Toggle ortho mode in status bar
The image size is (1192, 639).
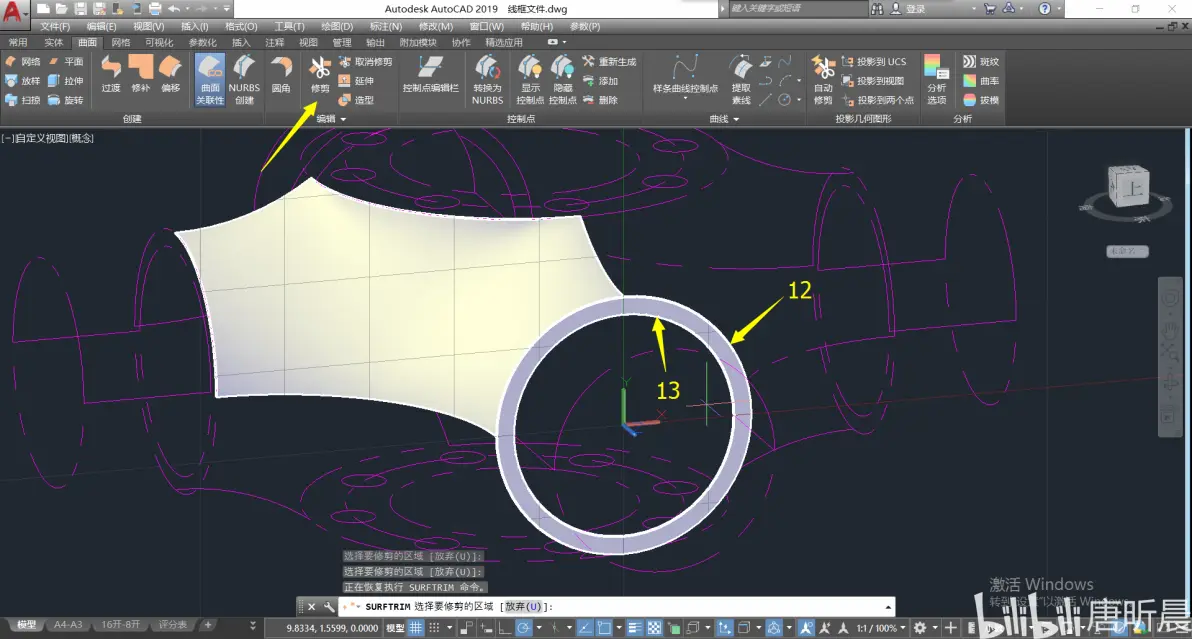[x=505, y=628]
